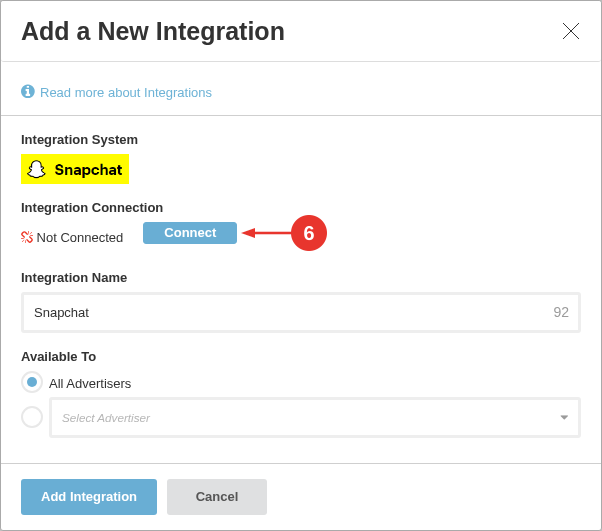Click the Available To heading
The height and width of the screenshot is (531, 602).
pos(59,357)
